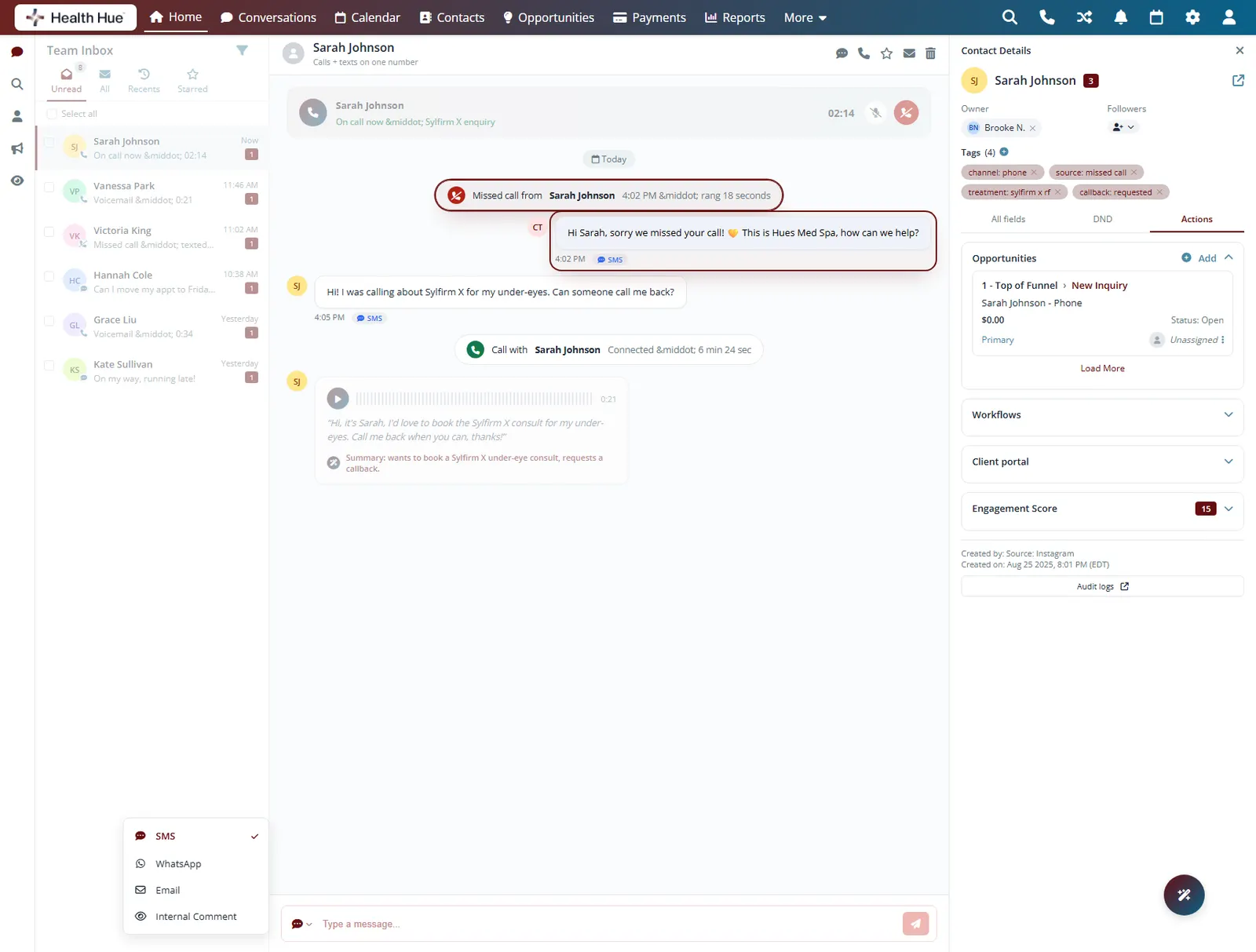Open the megaphone campaigns icon in sidebar
The width and height of the screenshot is (1256, 952).
point(17,148)
